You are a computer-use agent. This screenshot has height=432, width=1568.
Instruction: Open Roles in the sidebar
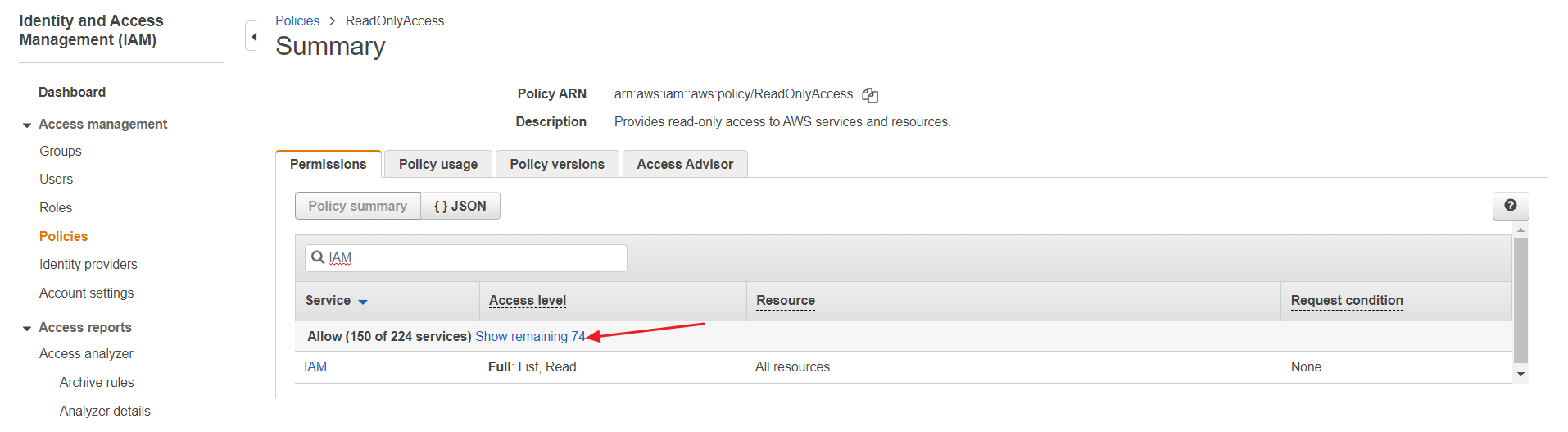[x=56, y=207]
